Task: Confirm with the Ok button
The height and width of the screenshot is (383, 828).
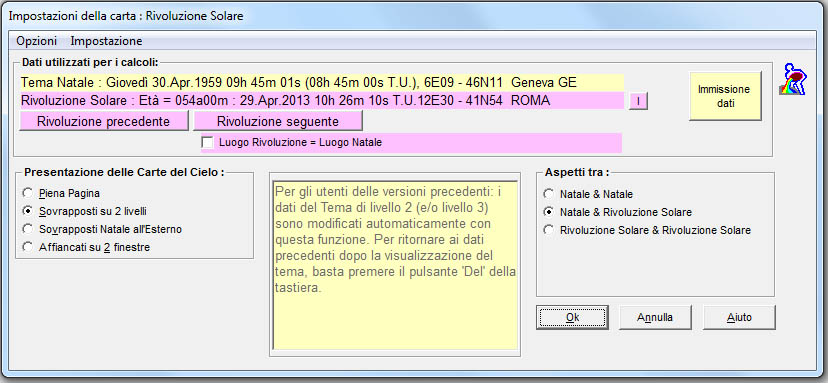Action: [x=572, y=317]
